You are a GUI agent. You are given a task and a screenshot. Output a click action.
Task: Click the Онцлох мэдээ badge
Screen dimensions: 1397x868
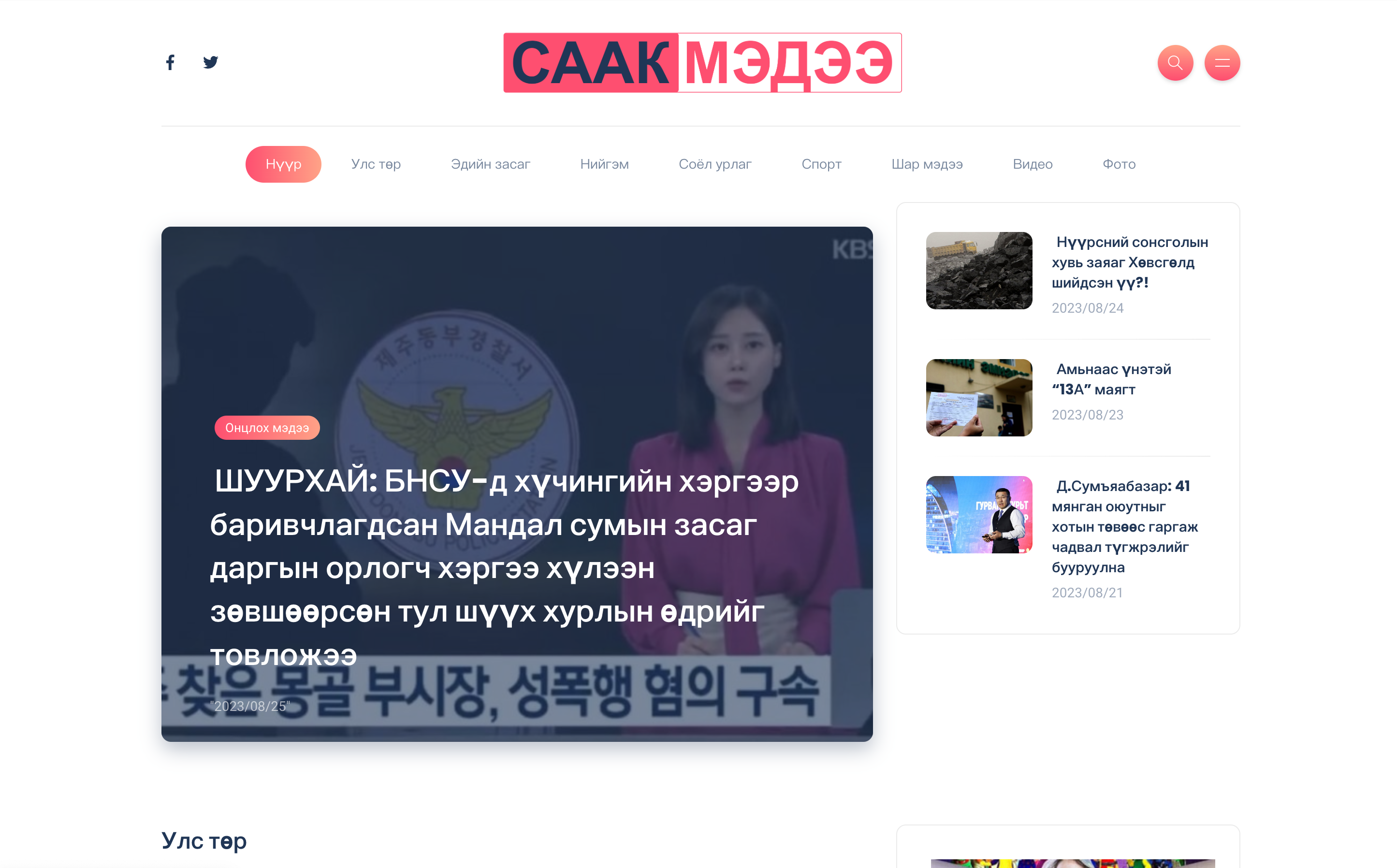[267, 428]
